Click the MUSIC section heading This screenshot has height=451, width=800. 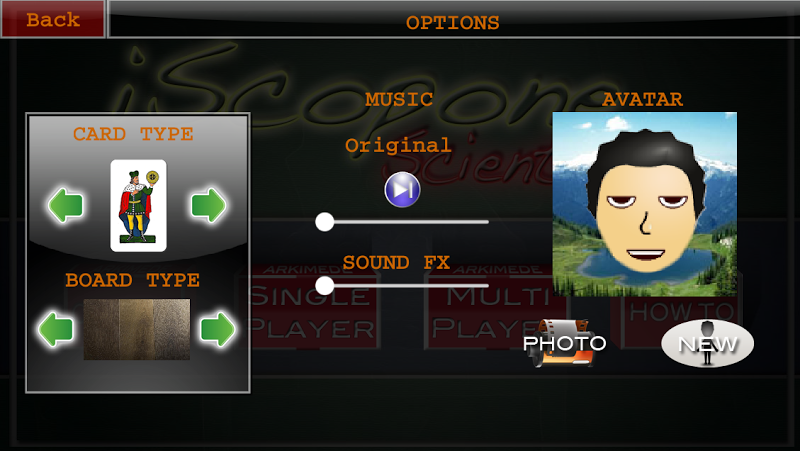point(399,99)
